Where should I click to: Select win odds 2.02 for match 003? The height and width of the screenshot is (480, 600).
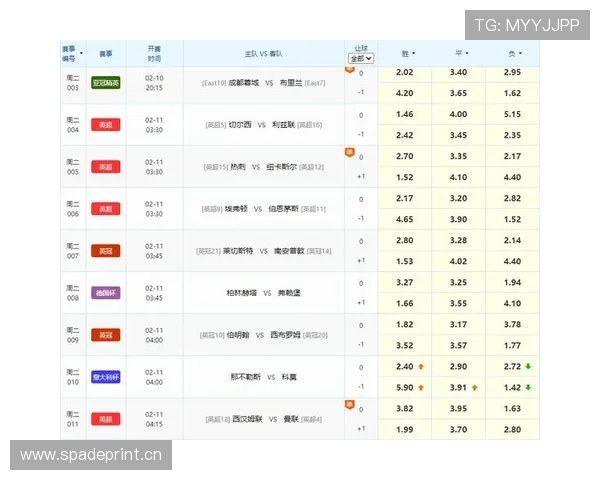click(404, 72)
